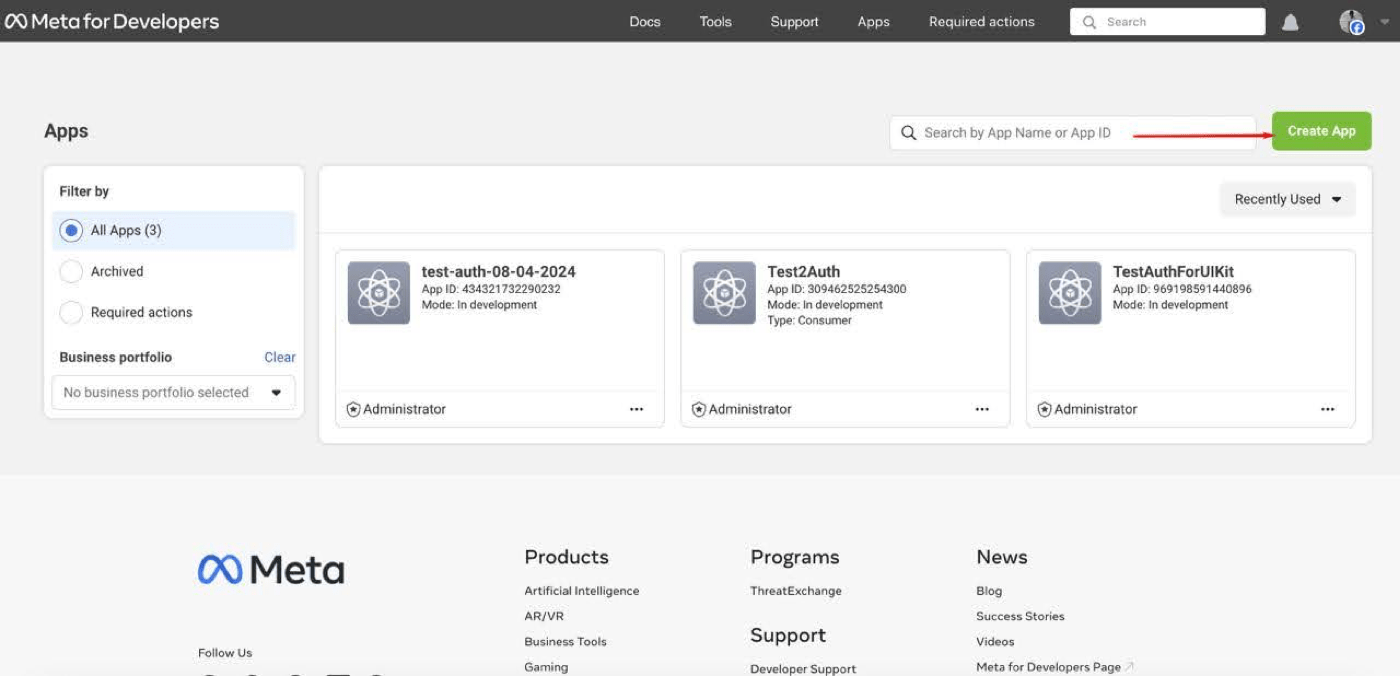Open the notifications bell icon
The image size is (1400, 676).
point(1290,22)
